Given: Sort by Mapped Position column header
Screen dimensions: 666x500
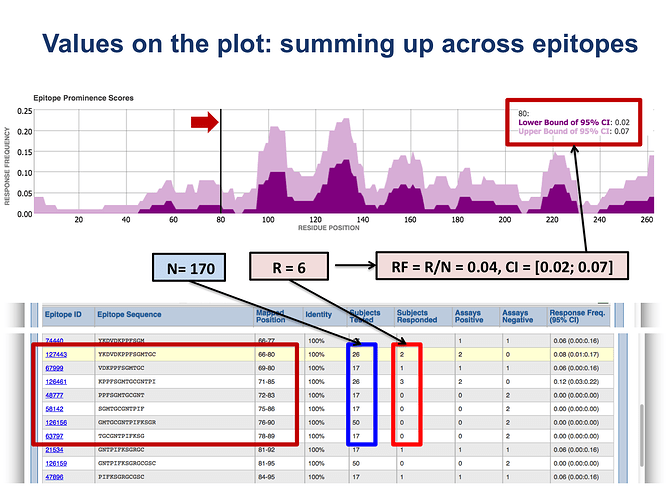Looking at the screenshot, I should click(270, 318).
